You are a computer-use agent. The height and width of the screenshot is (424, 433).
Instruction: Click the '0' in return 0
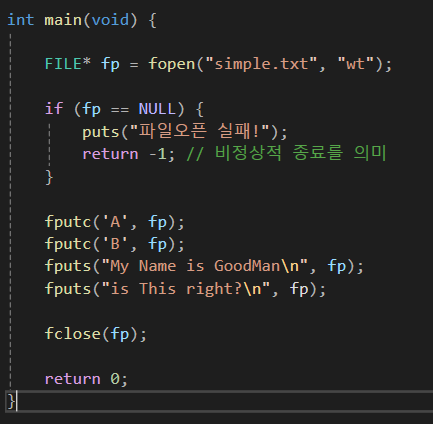115,379
